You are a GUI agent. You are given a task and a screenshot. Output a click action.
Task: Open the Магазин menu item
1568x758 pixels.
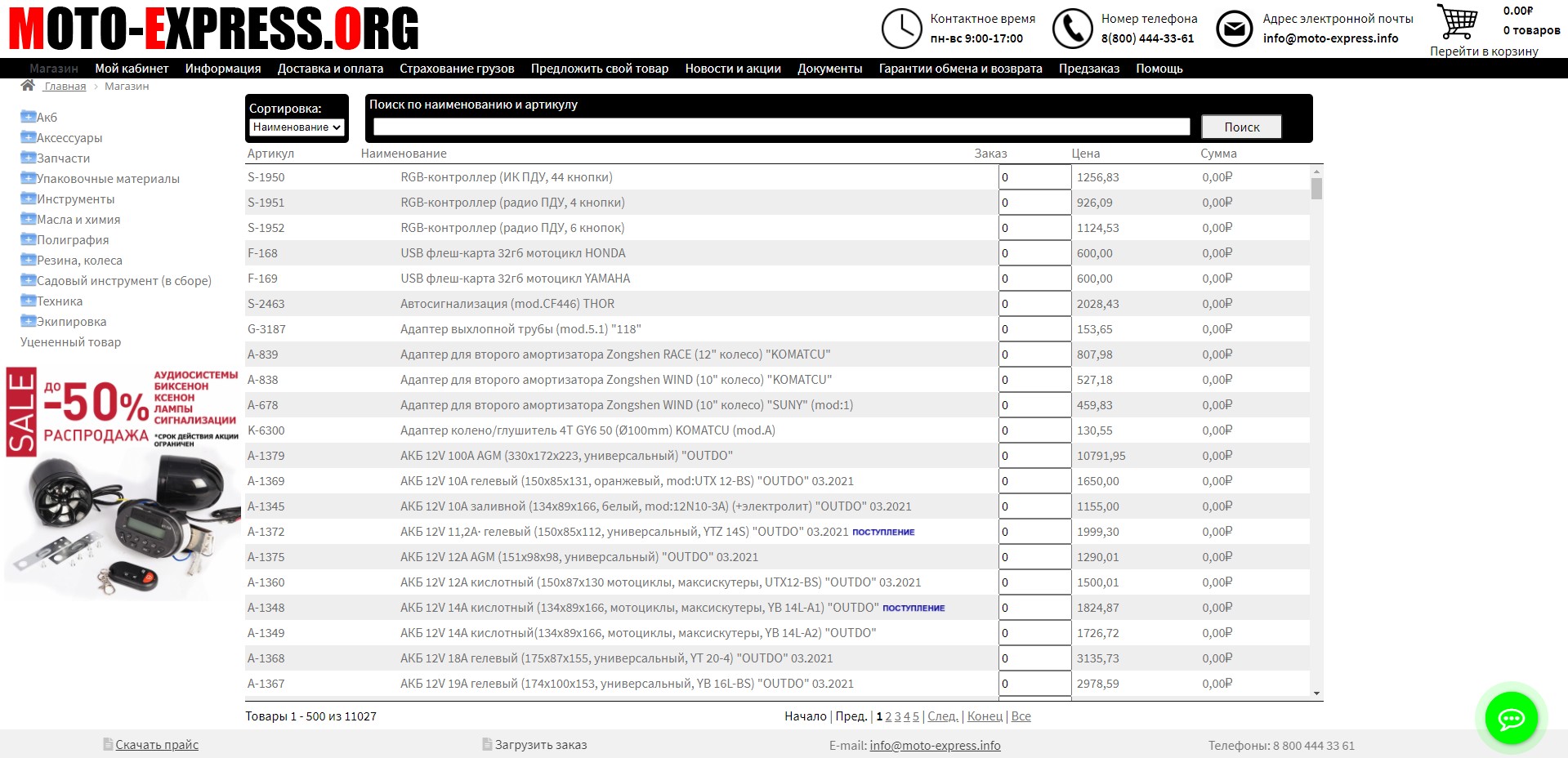[x=54, y=69]
